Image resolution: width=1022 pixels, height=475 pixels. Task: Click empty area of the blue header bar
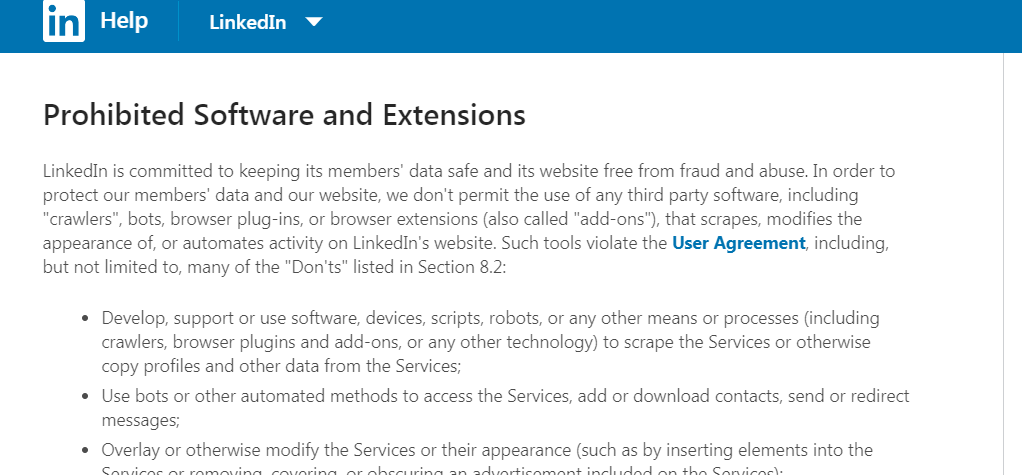pyautogui.click(x=650, y=25)
